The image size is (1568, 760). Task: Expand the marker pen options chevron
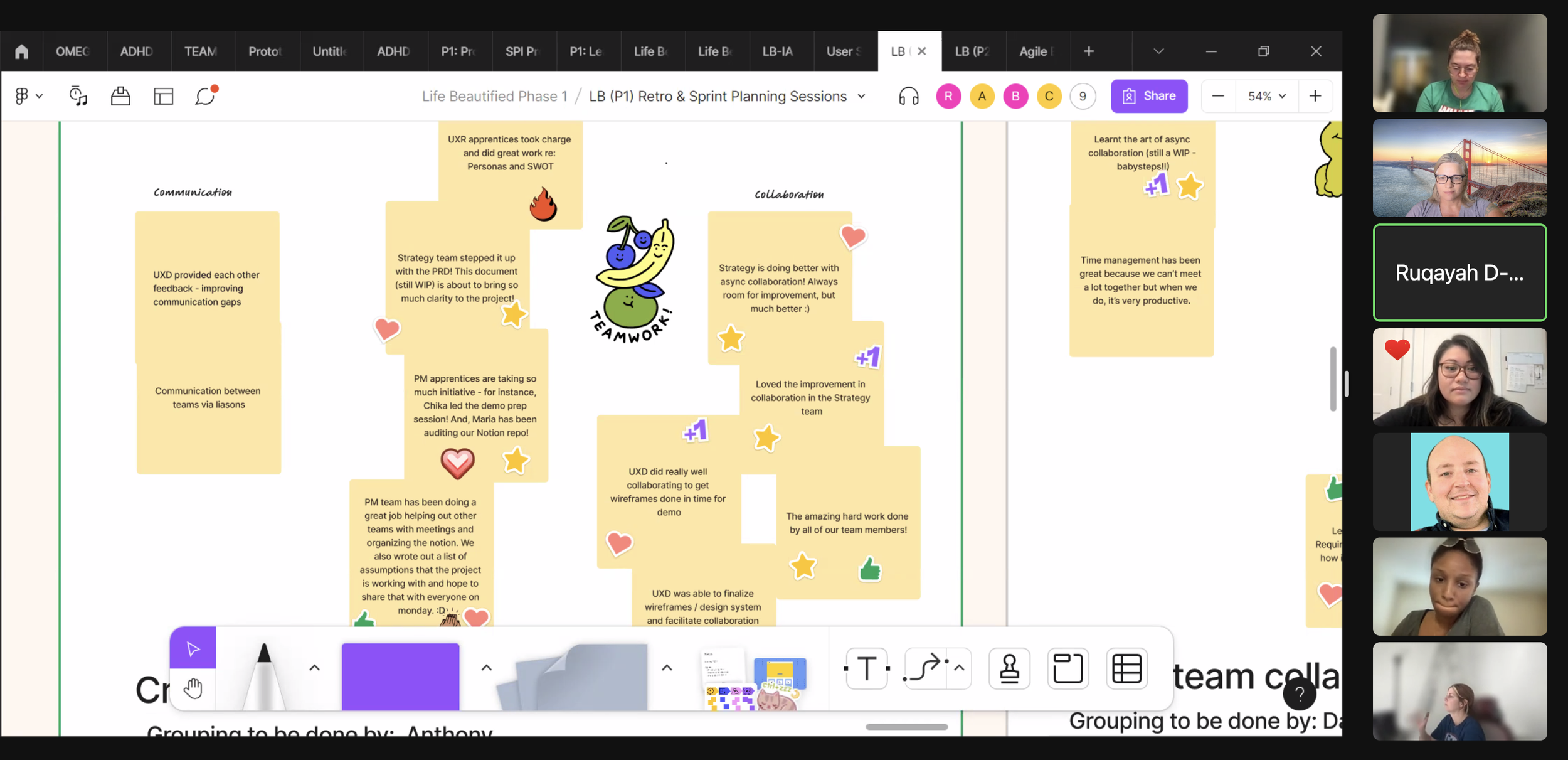click(315, 668)
